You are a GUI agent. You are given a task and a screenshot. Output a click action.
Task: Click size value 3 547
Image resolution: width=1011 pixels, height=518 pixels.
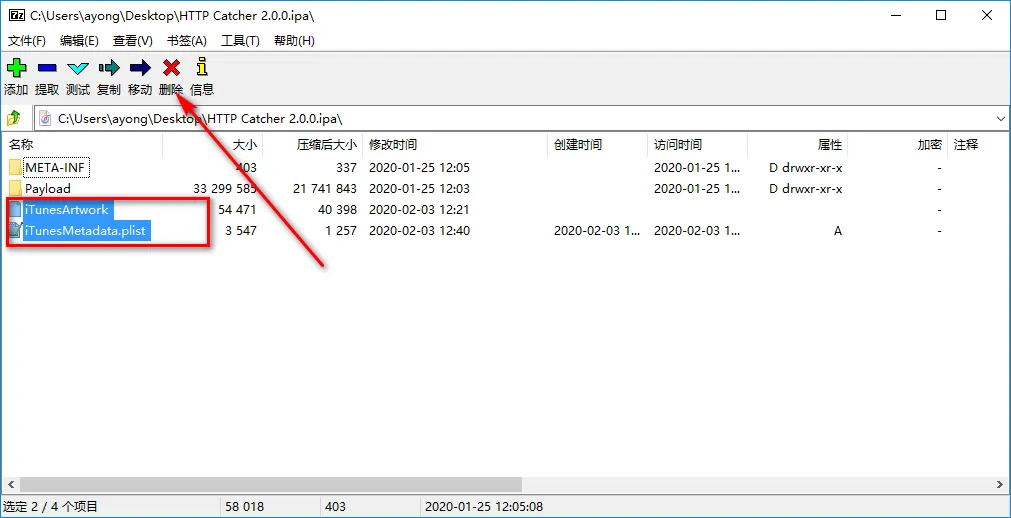[x=240, y=230]
